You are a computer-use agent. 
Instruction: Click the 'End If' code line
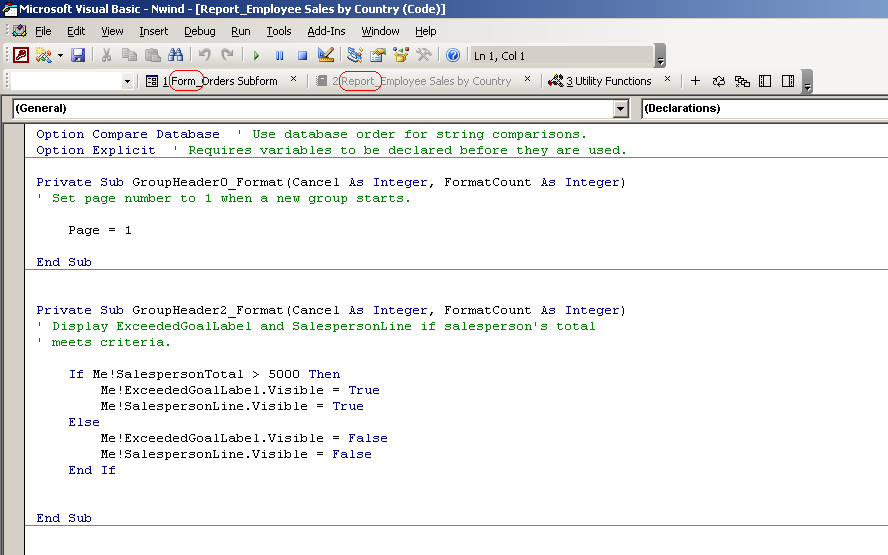coord(92,470)
